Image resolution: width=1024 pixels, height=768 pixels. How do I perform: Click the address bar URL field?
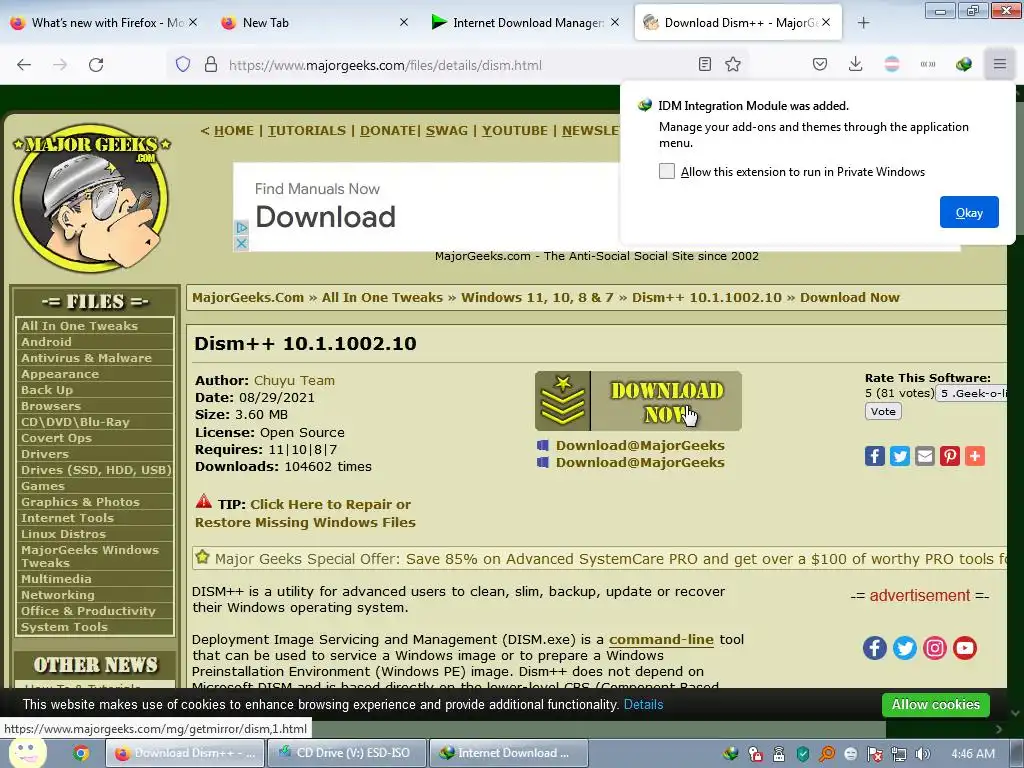click(x=457, y=65)
